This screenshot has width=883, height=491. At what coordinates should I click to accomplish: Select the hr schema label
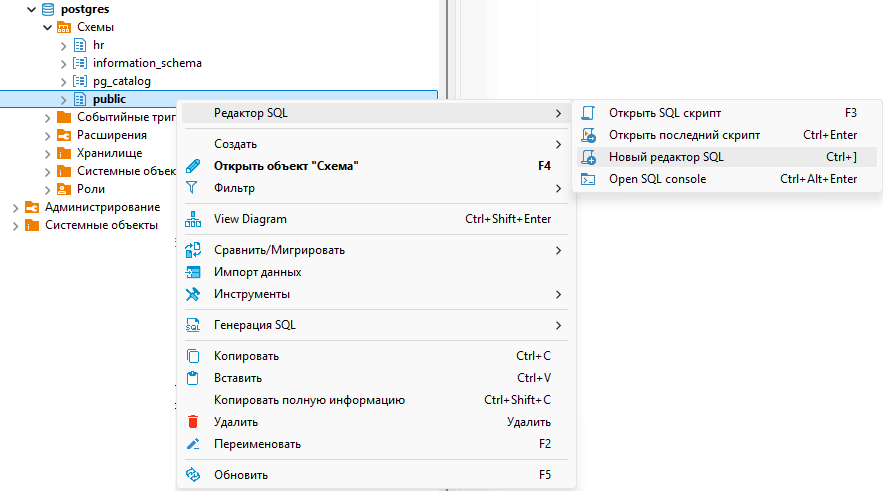click(x=99, y=45)
